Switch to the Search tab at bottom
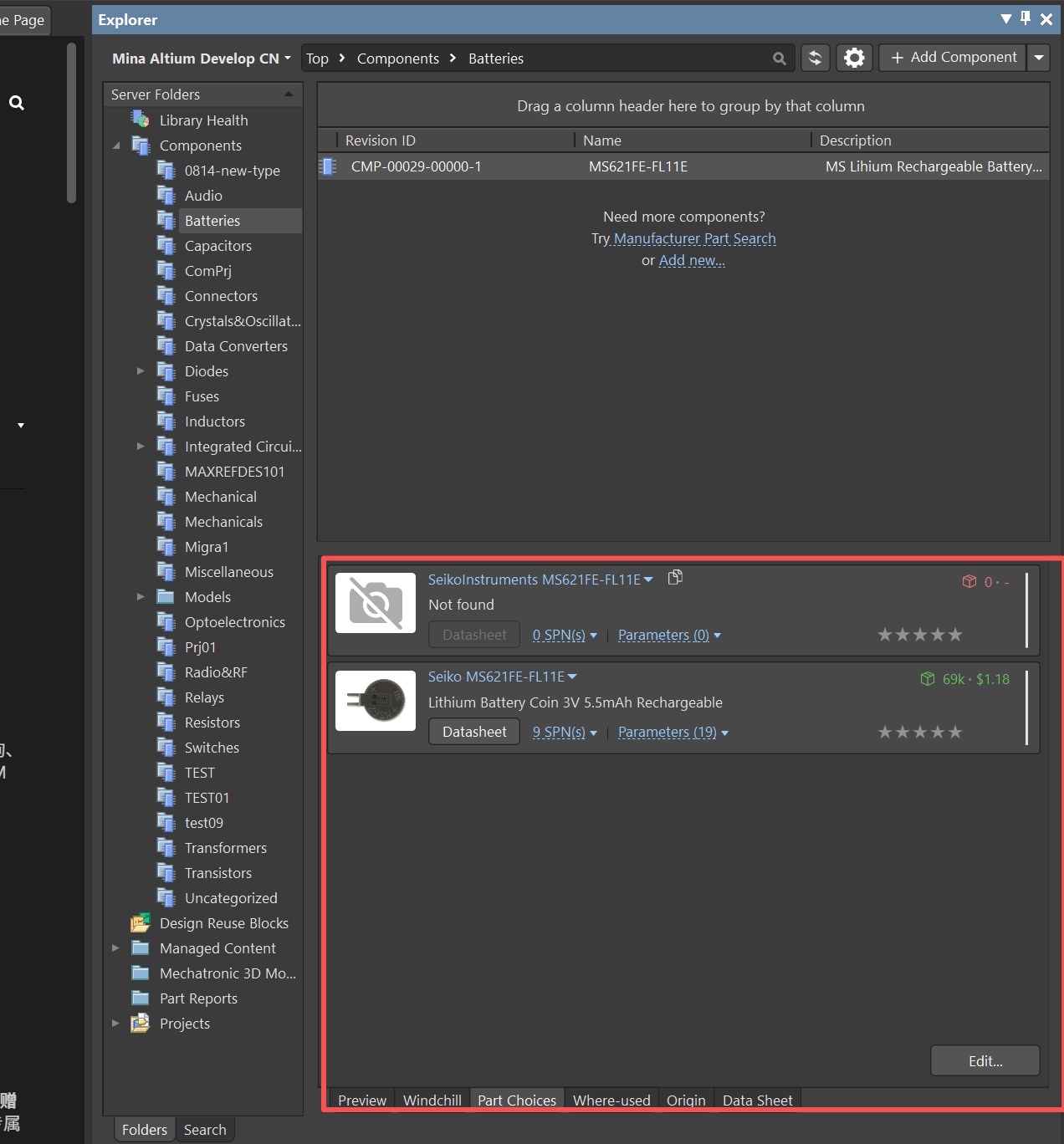Viewport: 1064px width, 1144px height. 205,1130
